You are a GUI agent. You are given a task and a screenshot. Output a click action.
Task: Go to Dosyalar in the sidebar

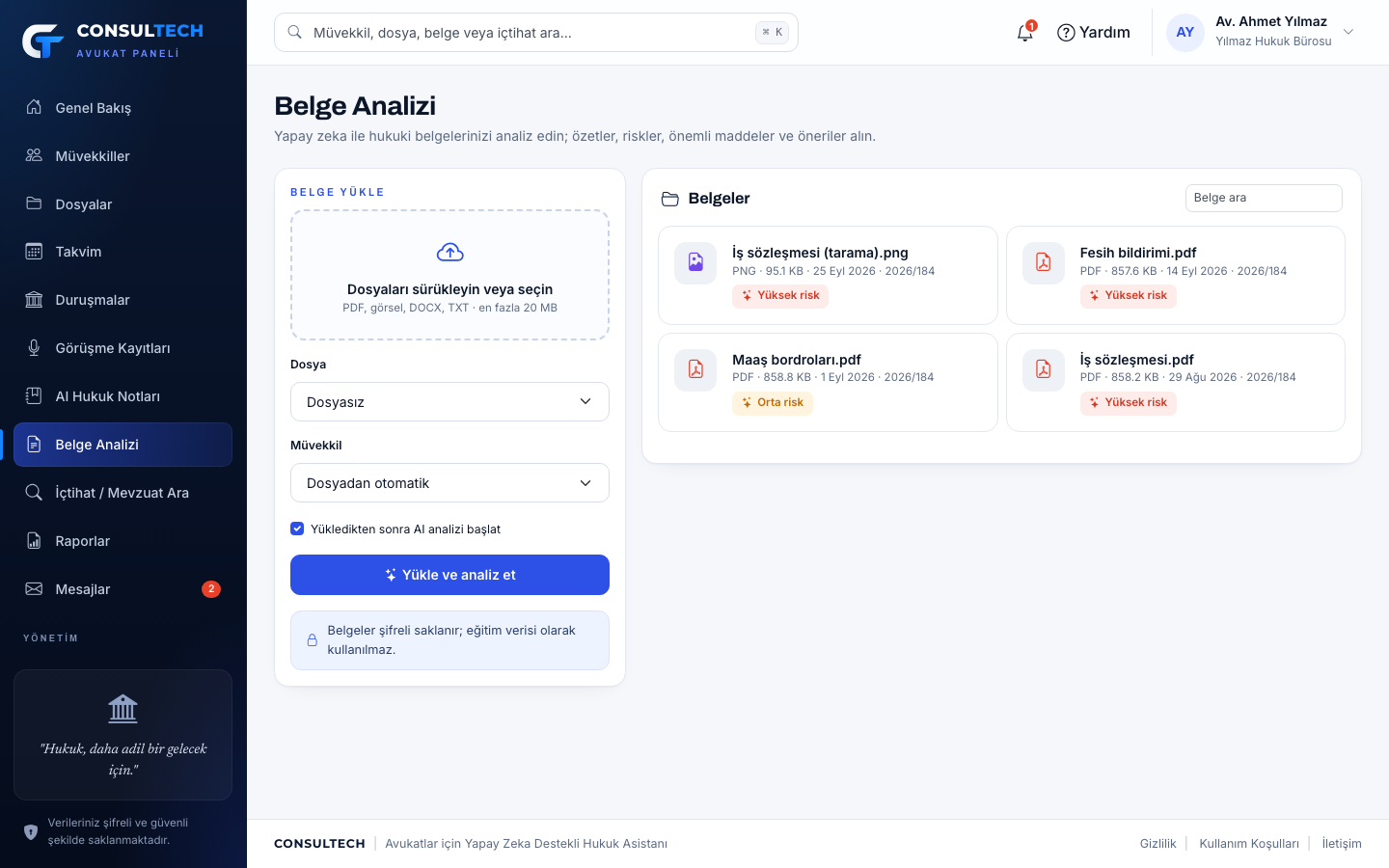123,203
